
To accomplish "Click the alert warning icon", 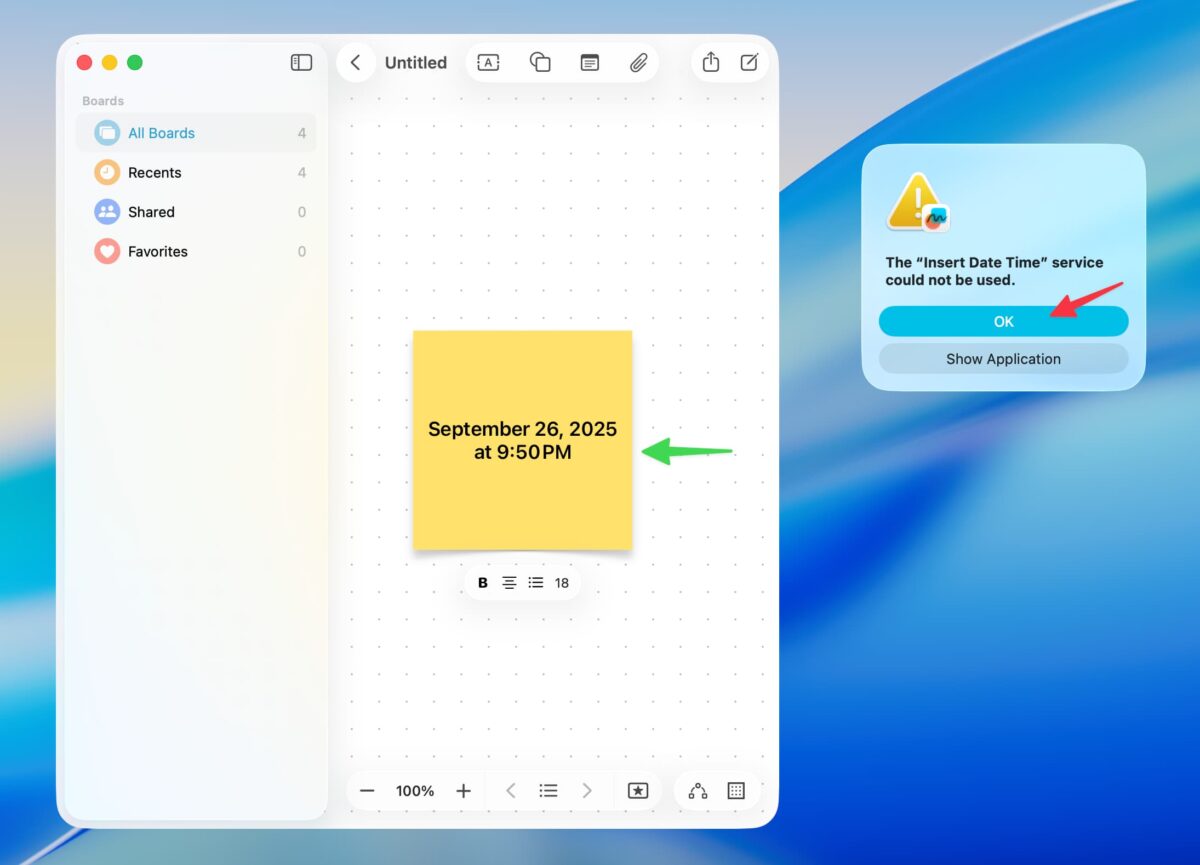I will (x=917, y=202).
